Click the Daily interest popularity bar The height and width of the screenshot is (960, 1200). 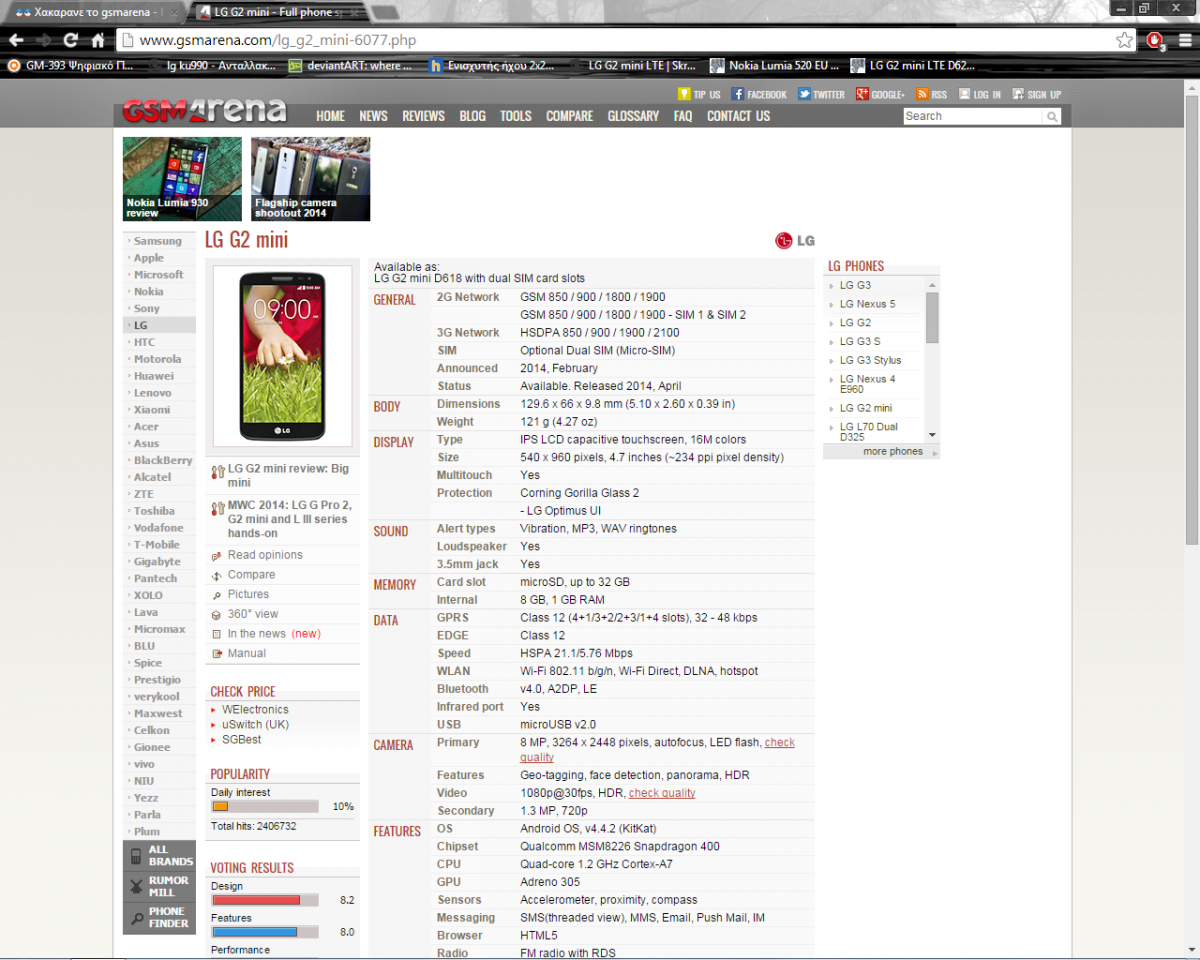coord(264,806)
